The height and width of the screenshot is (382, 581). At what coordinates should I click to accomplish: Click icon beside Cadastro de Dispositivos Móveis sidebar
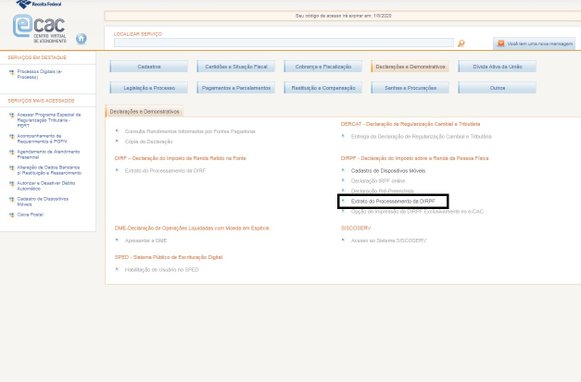[x=12, y=199]
